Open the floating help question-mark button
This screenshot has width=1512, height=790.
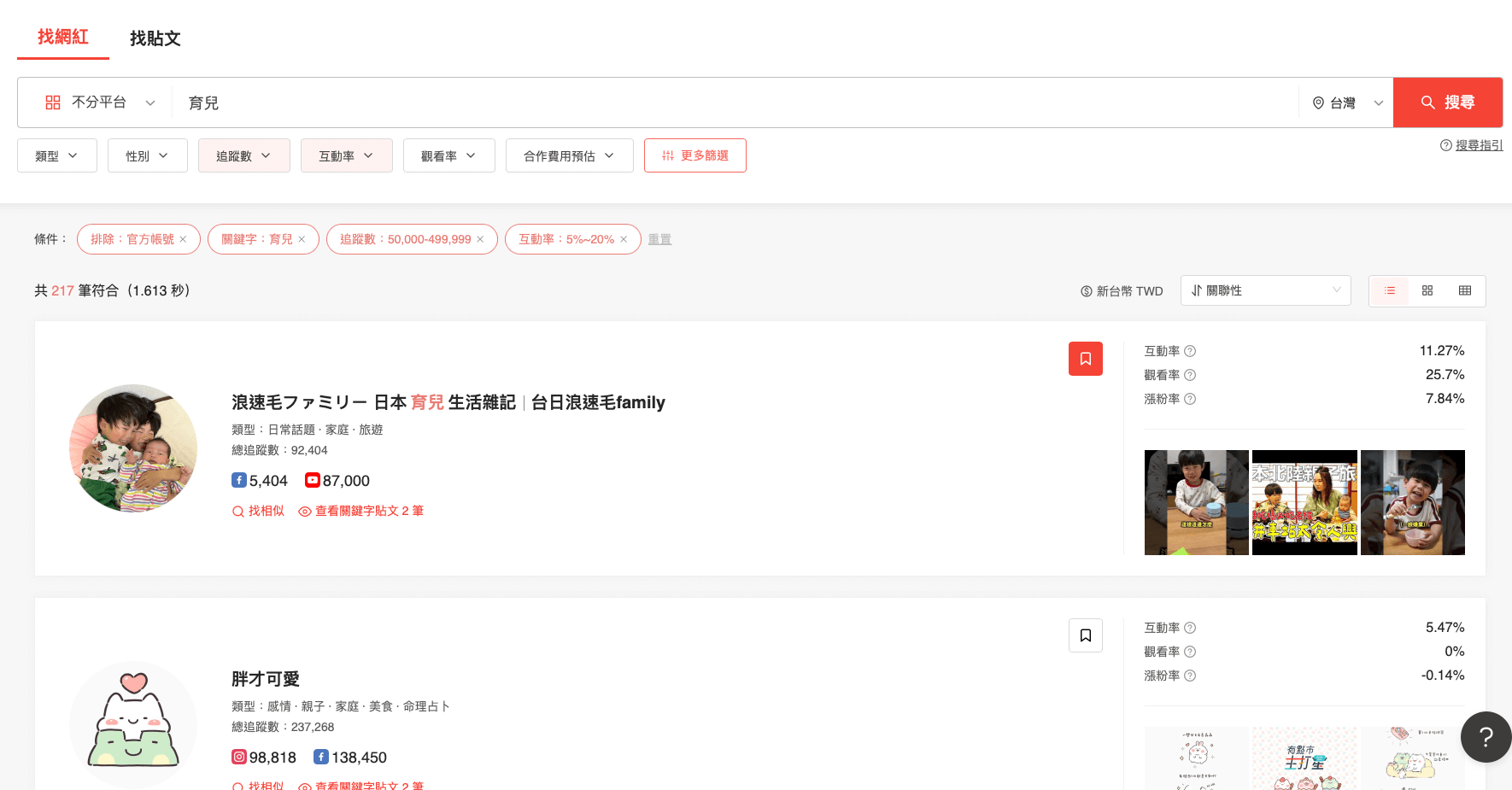(x=1486, y=737)
